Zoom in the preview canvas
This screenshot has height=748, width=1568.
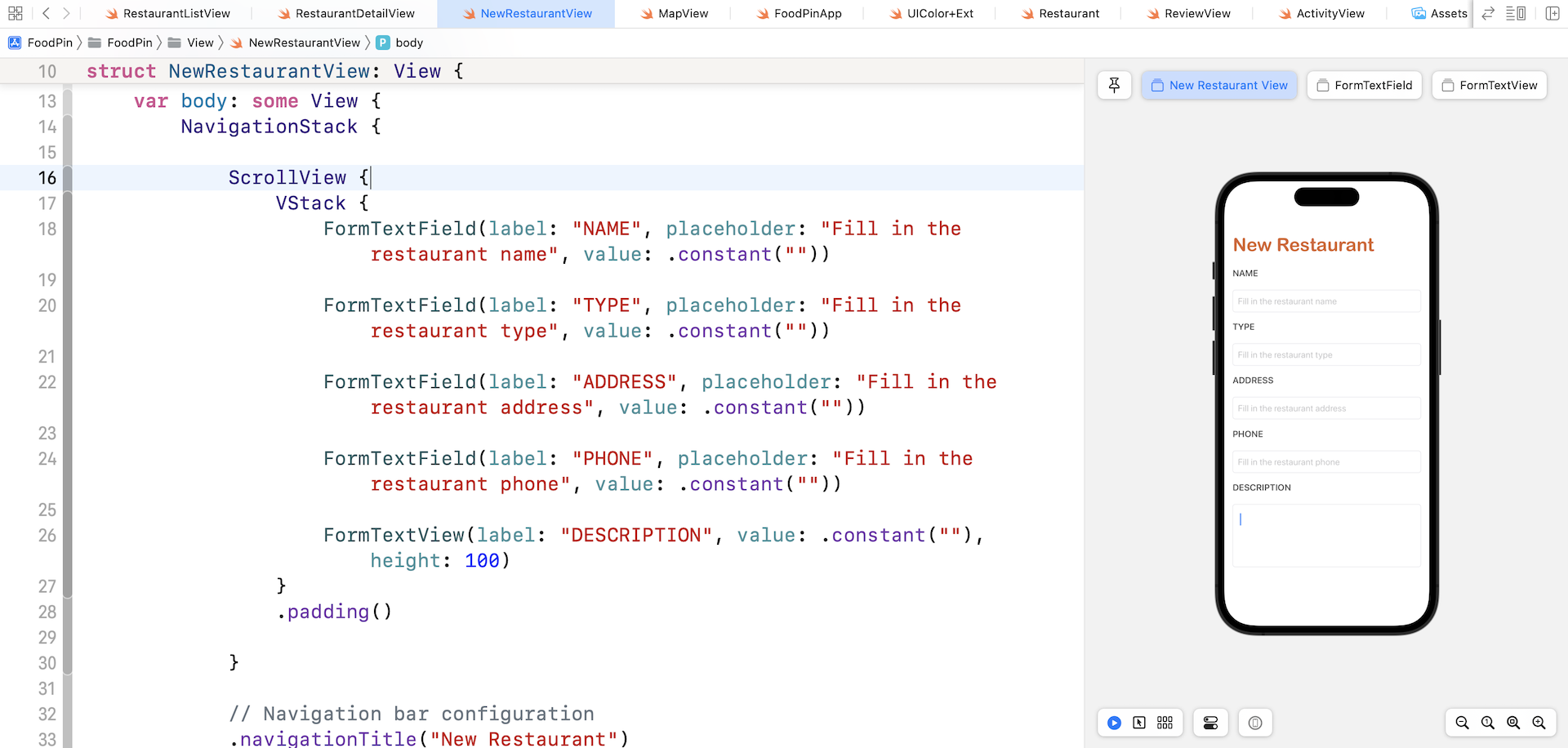pyautogui.click(x=1539, y=723)
